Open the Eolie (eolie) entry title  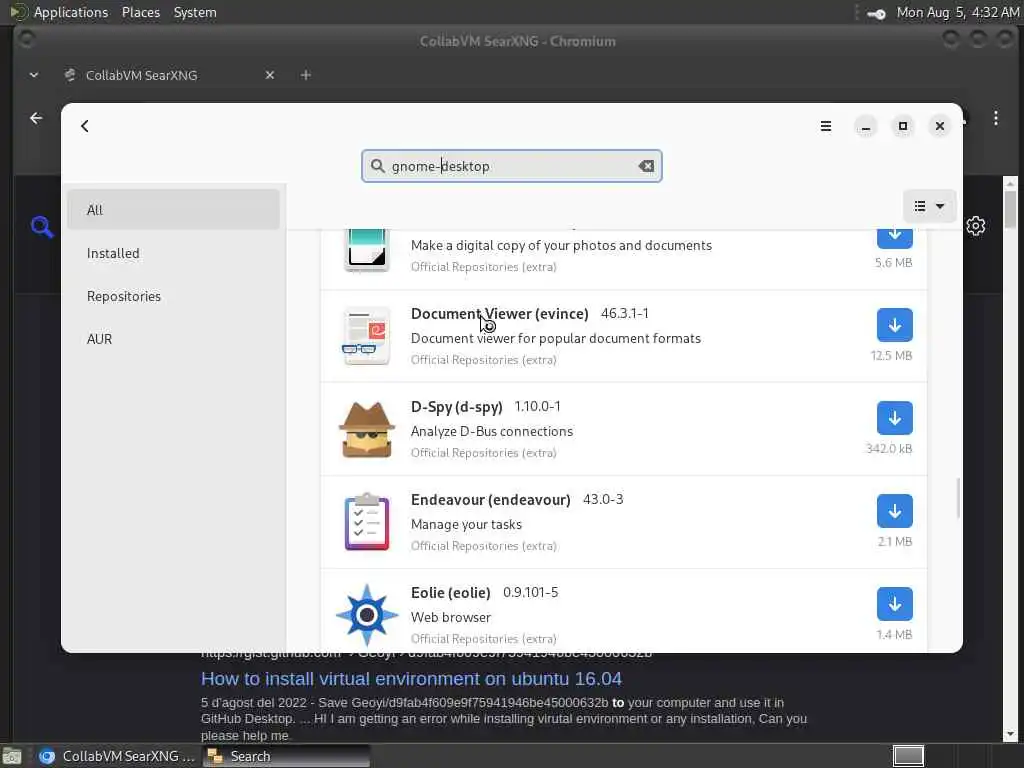point(451,592)
